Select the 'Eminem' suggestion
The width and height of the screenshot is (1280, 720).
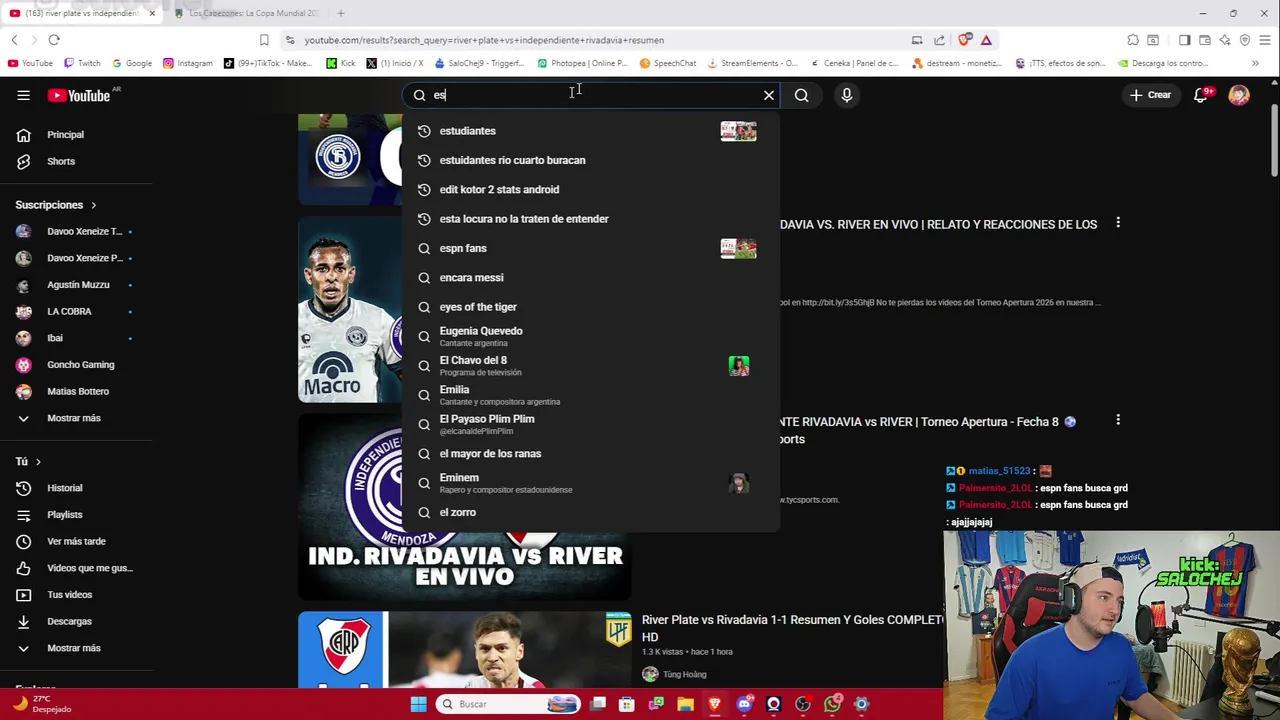coord(590,483)
